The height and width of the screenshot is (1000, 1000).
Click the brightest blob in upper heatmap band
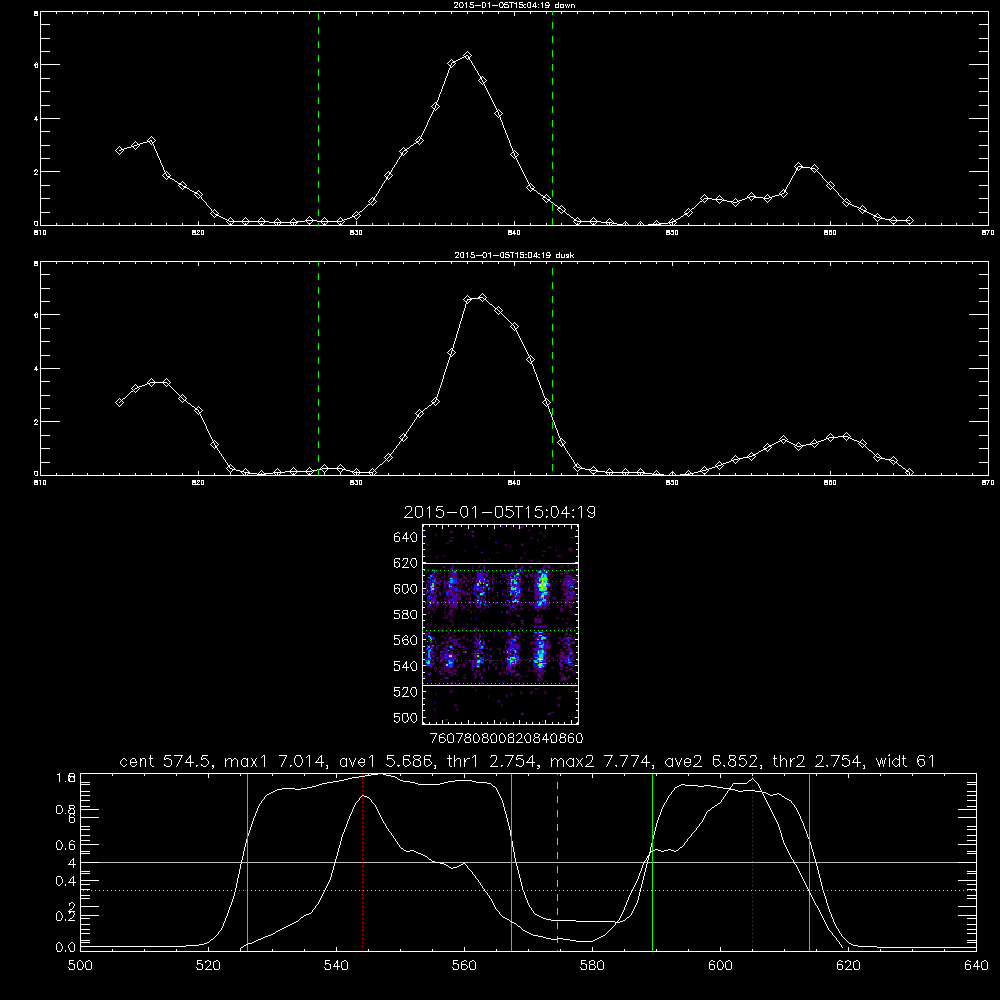543,585
